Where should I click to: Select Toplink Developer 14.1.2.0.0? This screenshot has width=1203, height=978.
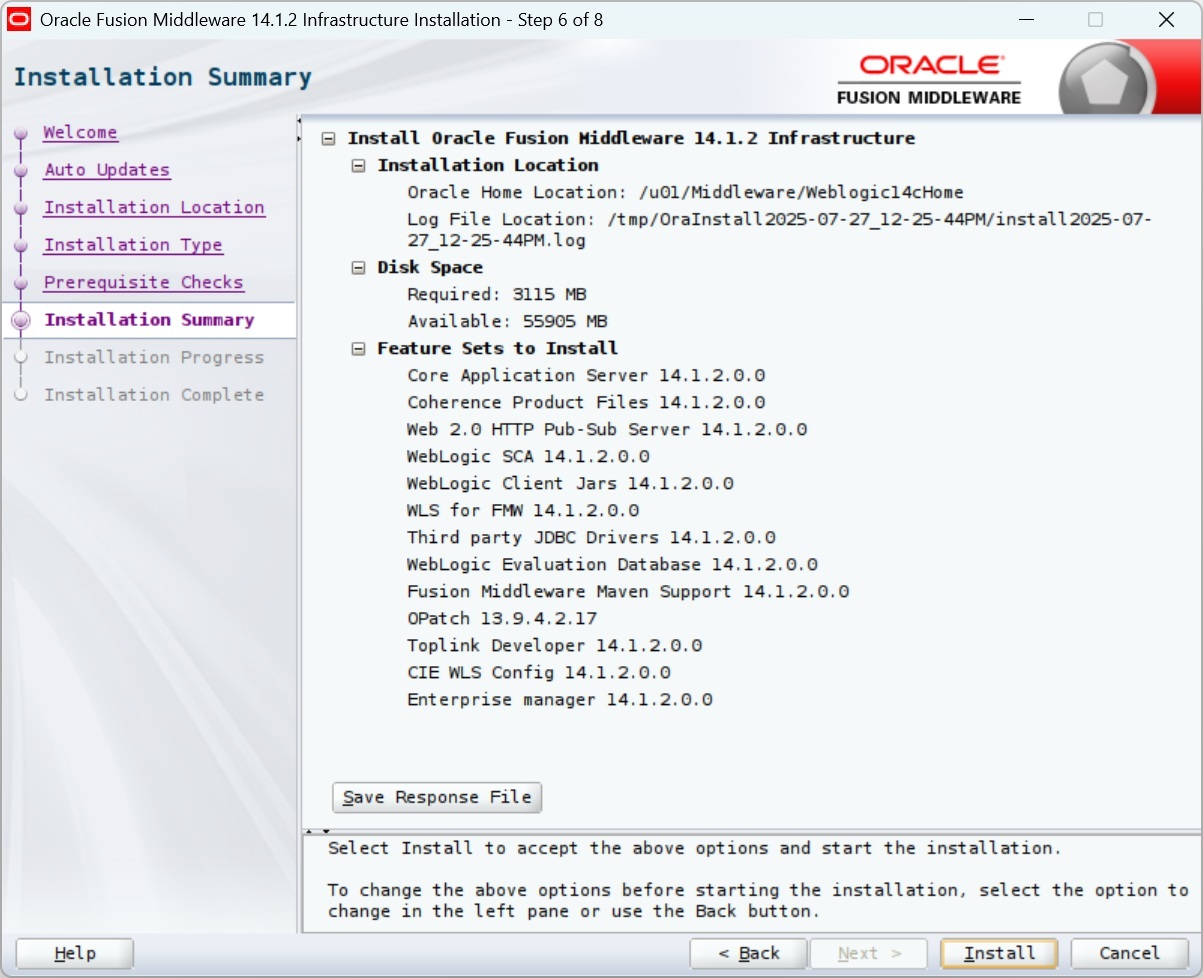point(554,646)
